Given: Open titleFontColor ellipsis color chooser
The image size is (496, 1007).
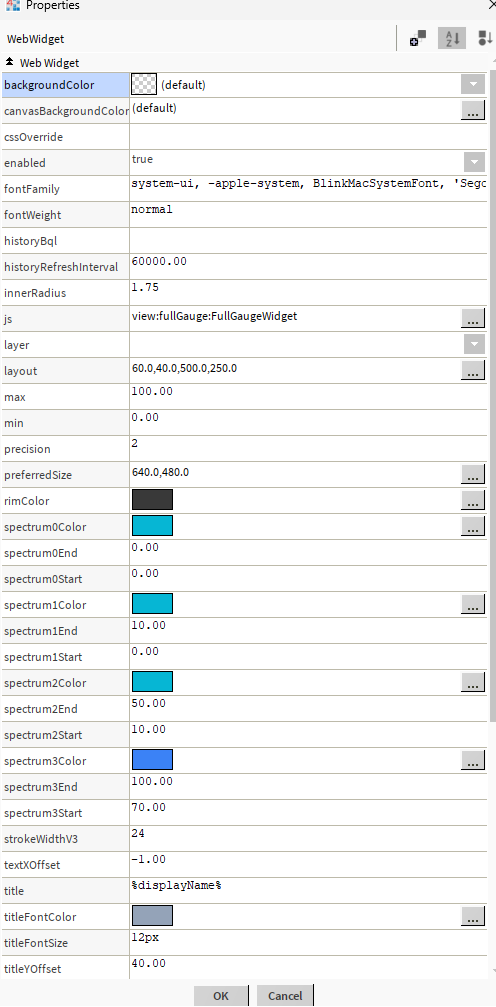Looking at the screenshot, I should [x=472, y=916].
